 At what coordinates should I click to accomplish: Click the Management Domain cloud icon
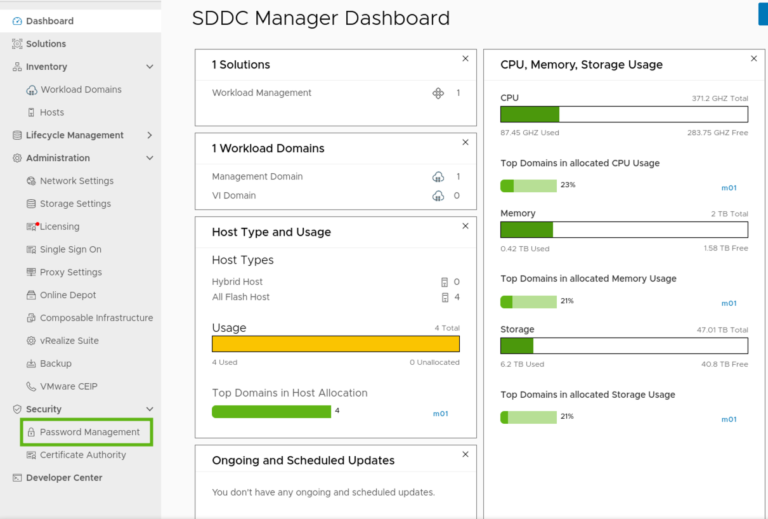pyautogui.click(x=438, y=177)
